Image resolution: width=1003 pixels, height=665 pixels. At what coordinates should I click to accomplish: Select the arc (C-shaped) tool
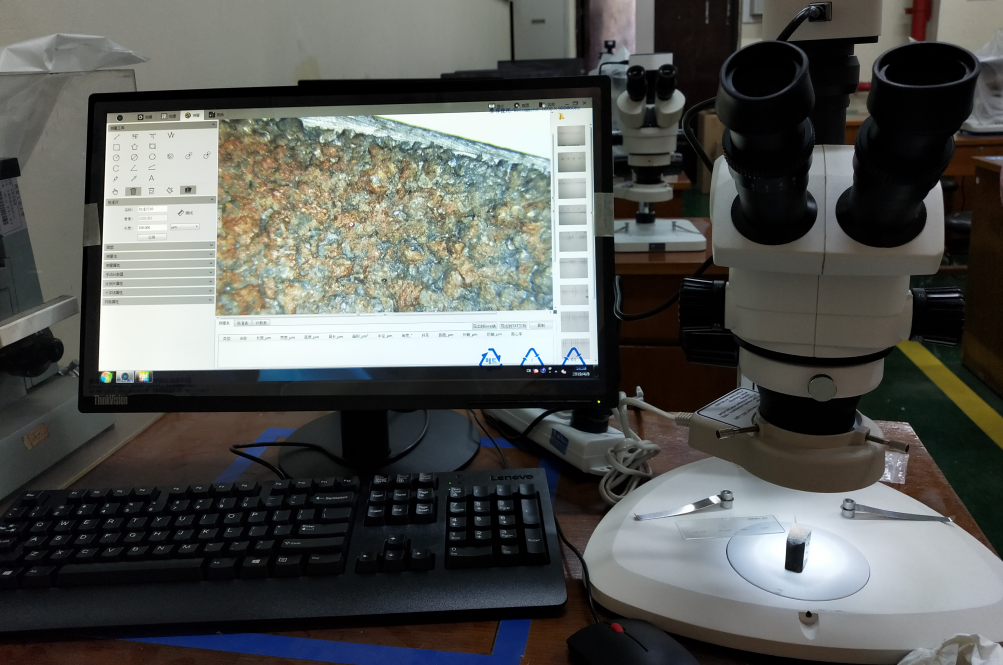pyautogui.click(x=116, y=168)
